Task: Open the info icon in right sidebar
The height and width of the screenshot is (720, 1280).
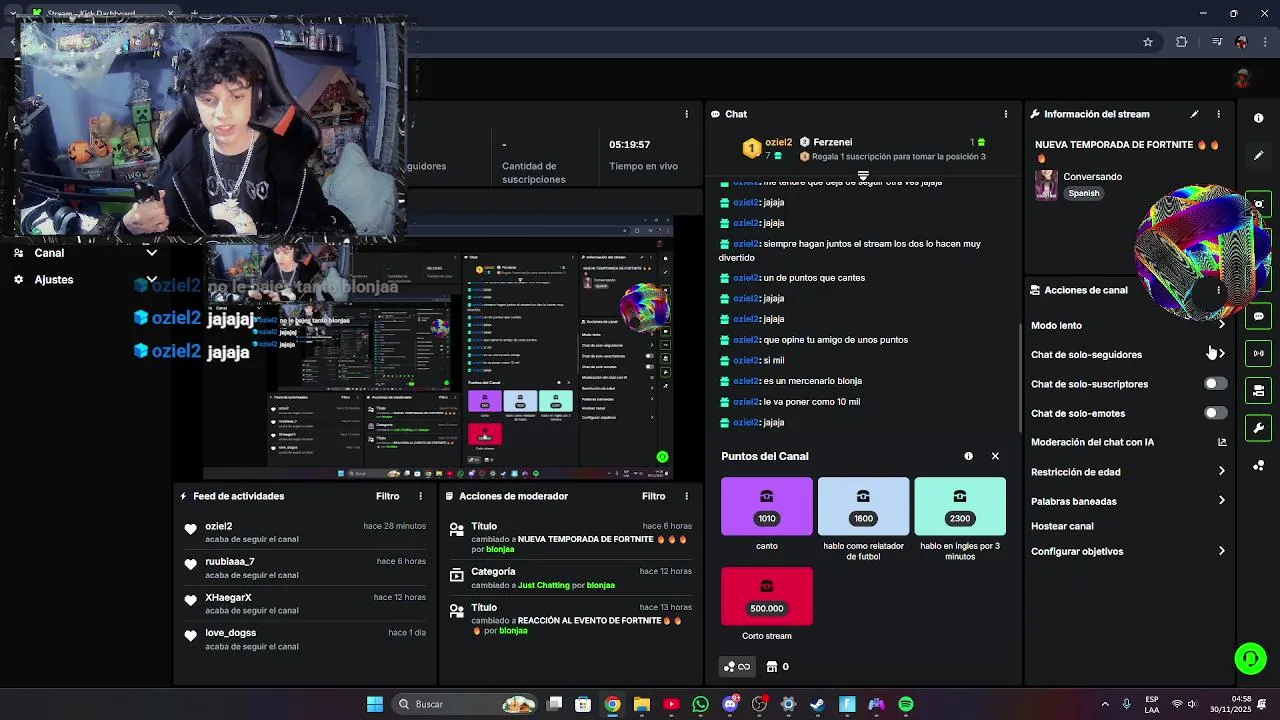Action: click(1258, 117)
